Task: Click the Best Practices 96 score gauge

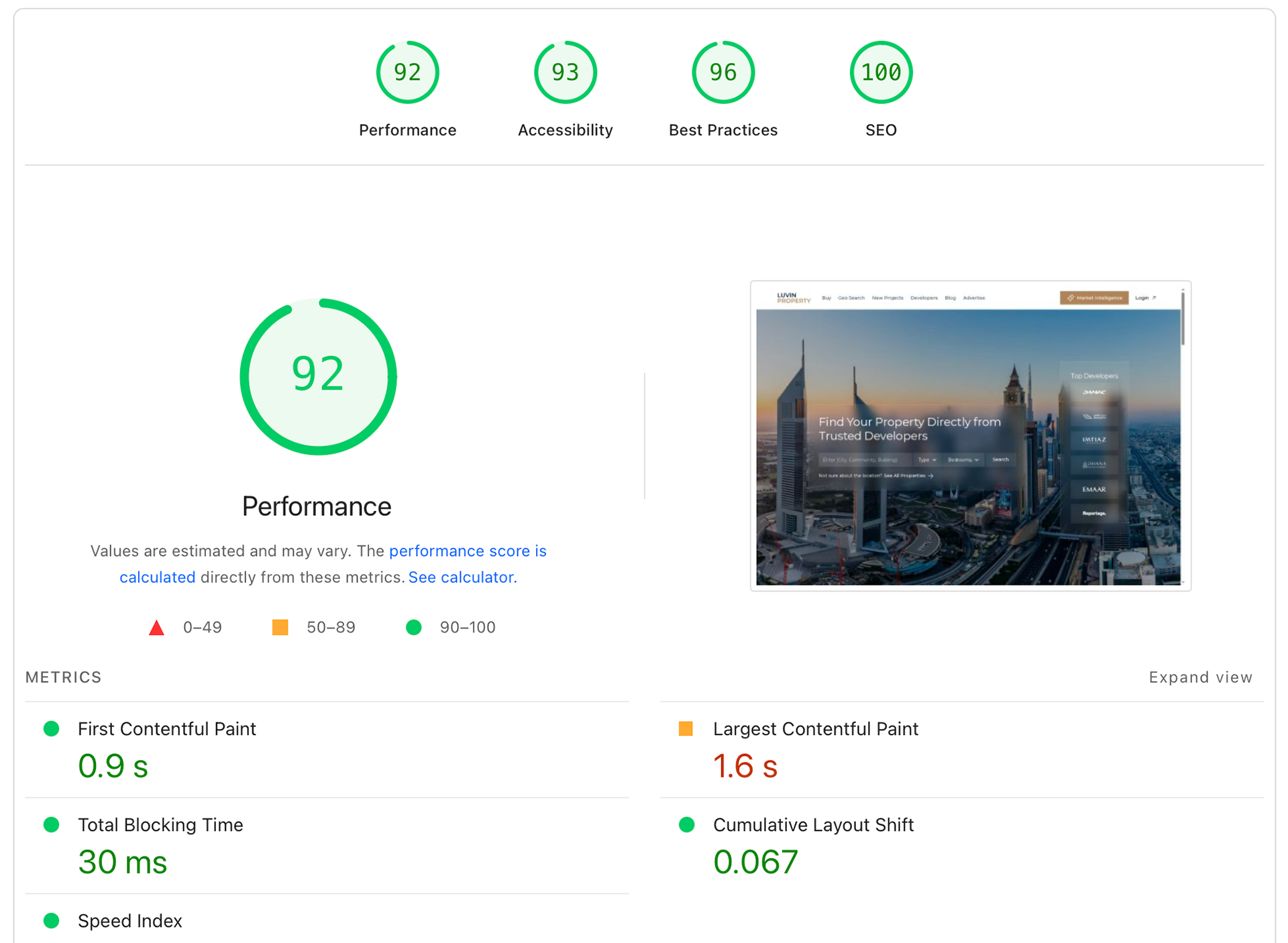Action: 722,72
